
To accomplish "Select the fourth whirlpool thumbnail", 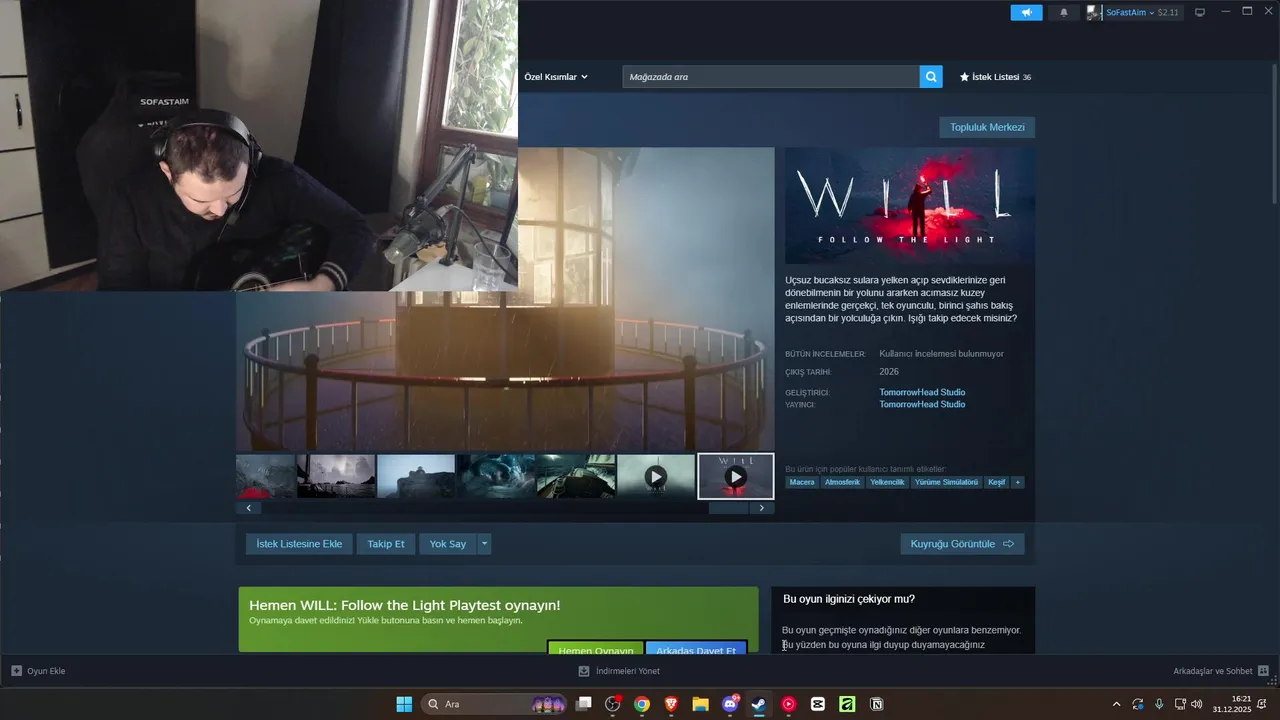I will (x=496, y=476).
